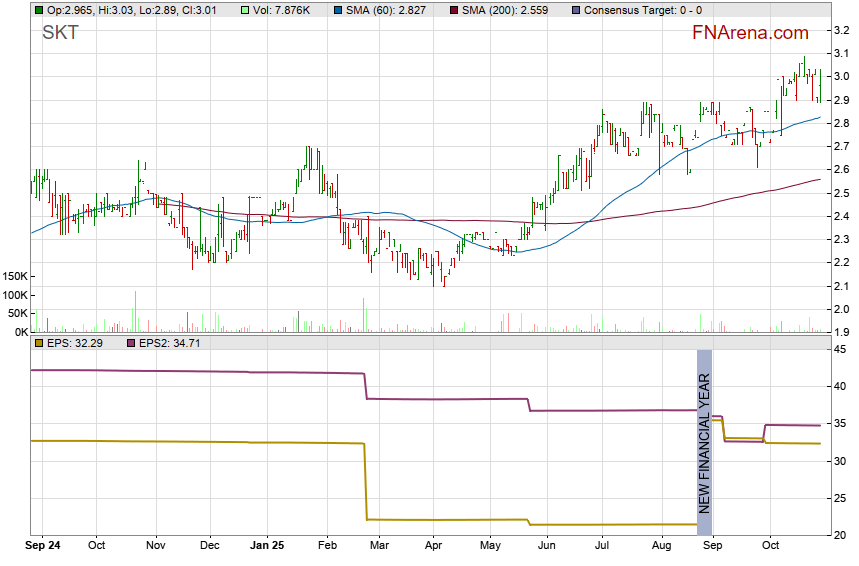Click the 'EPS2: 34.71' legend text
Image resolution: width=859 pixels, height=566 pixels.
(171, 343)
